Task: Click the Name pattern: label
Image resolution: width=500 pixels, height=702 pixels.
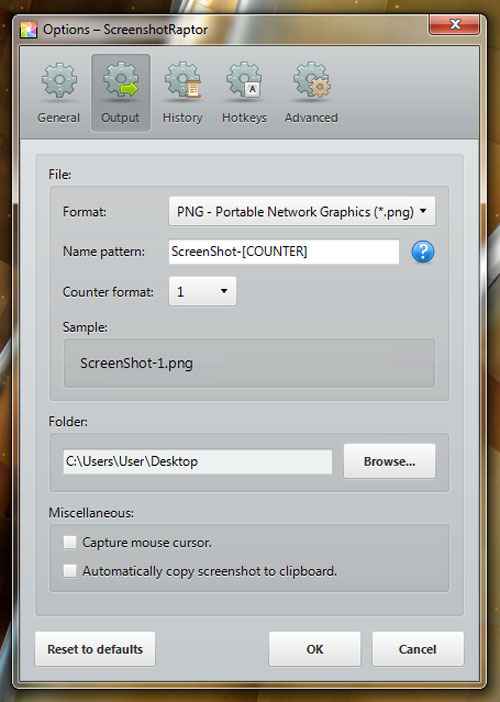Action: click(104, 252)
